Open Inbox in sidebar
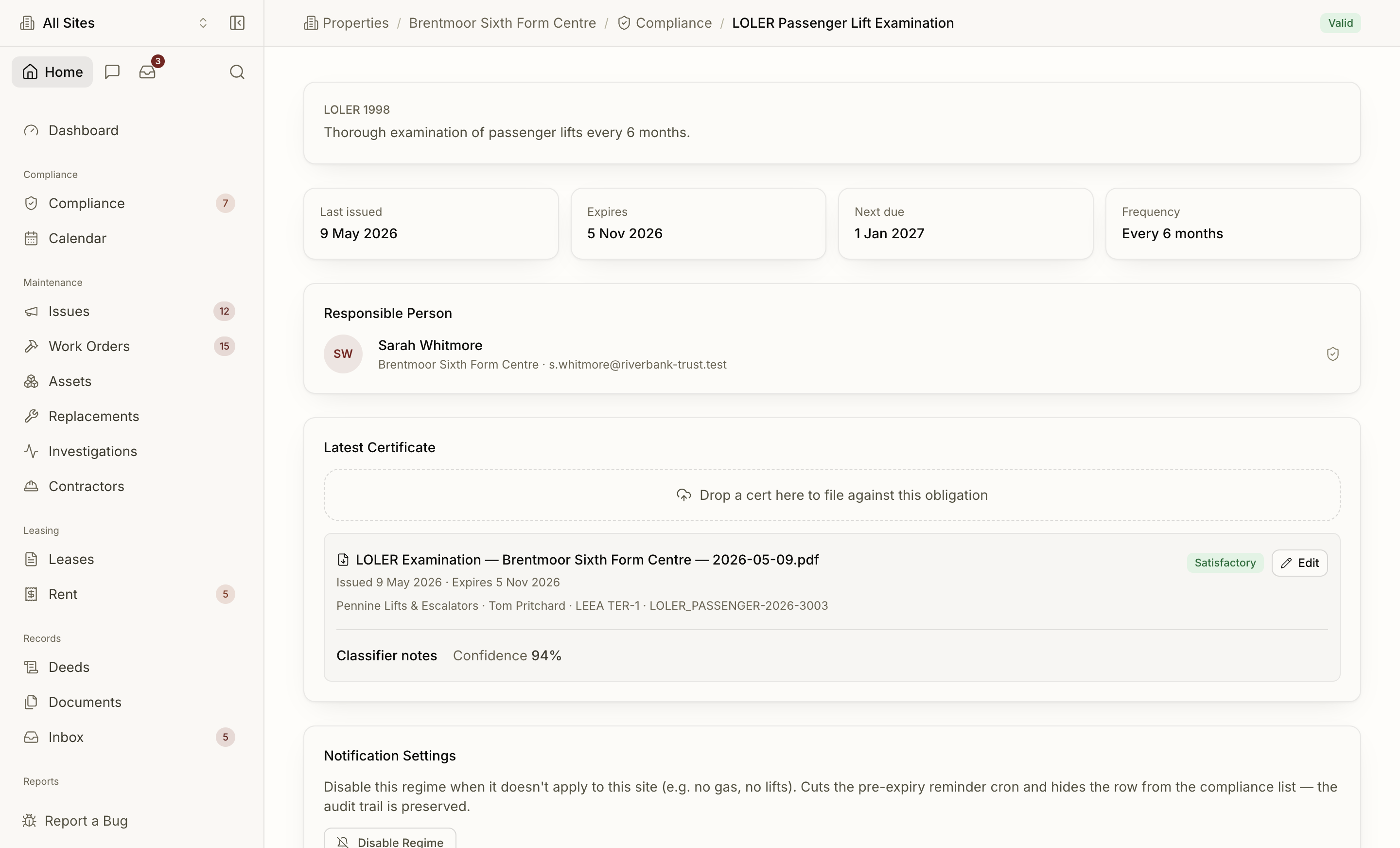Viewport: 1400px width, 848px height. [129, 737]
